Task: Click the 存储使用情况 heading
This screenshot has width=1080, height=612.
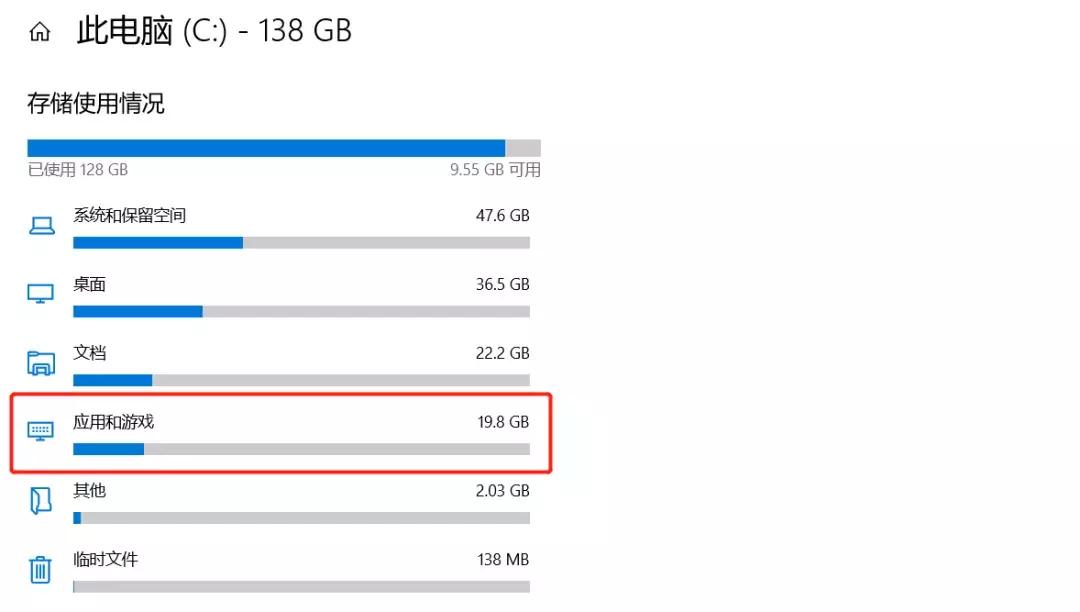Action: [x=96, y=103]
